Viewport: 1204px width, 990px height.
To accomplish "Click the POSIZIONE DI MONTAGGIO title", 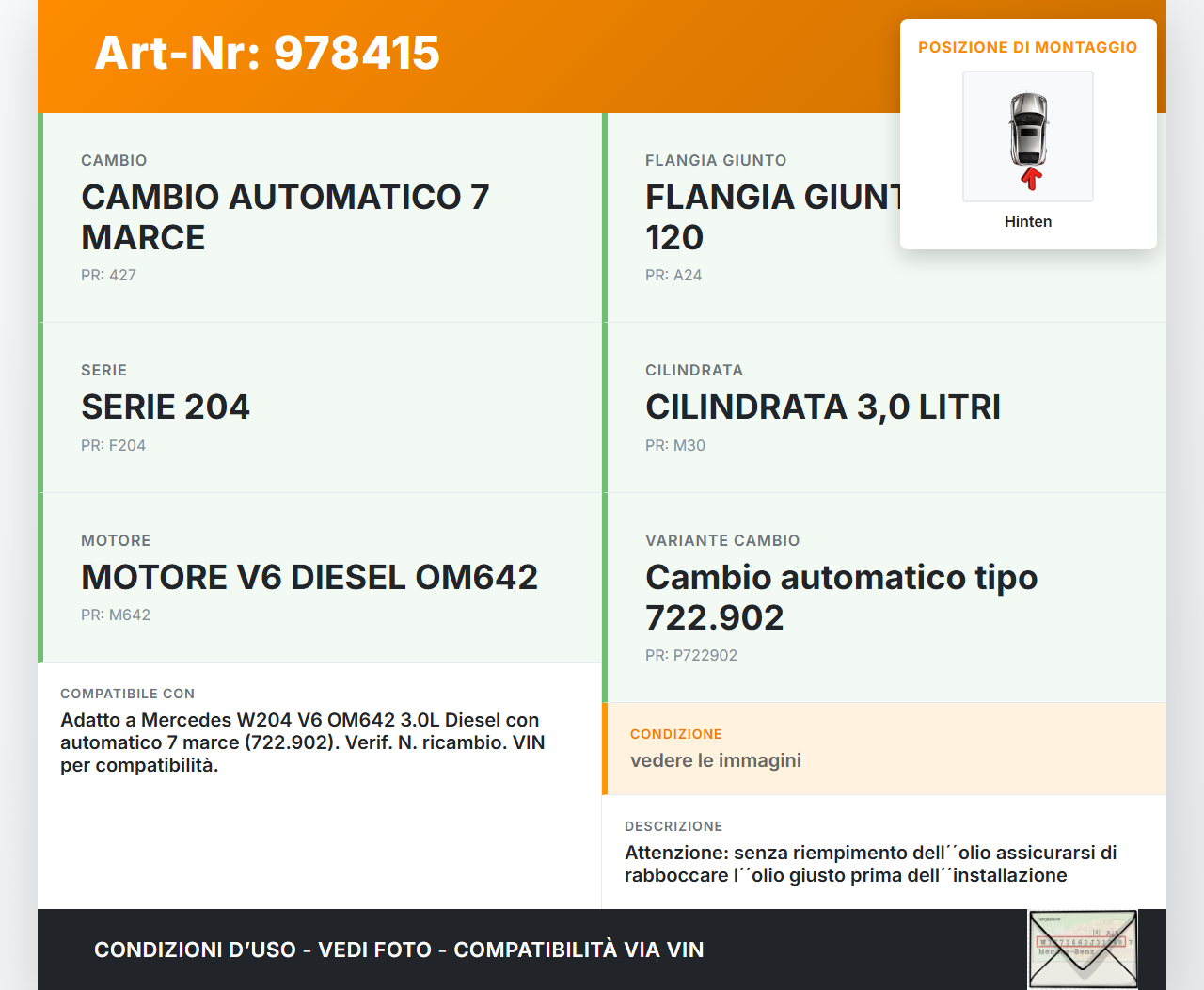I will (1027, 47).
